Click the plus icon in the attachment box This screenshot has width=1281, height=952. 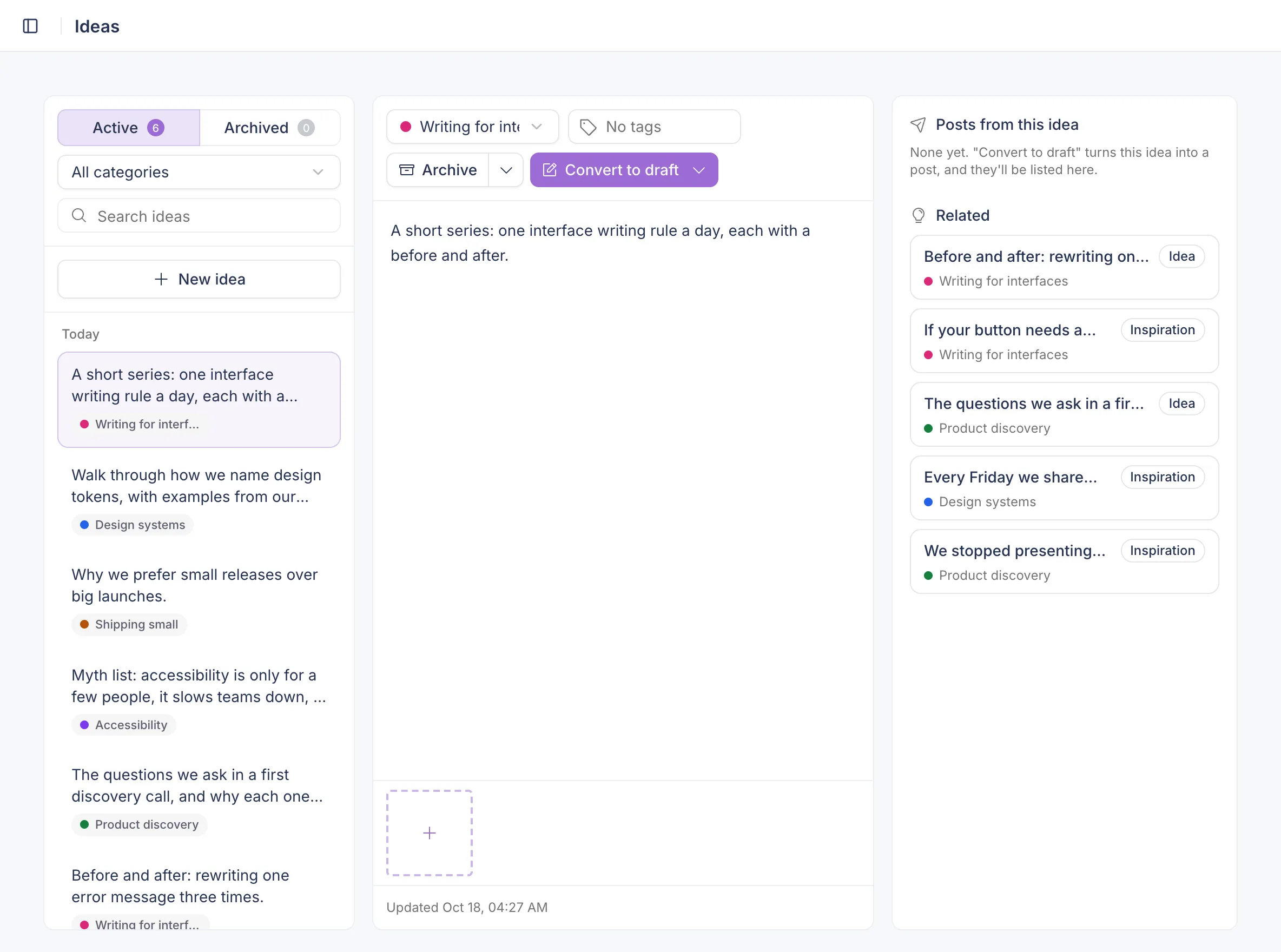(430, 832)
